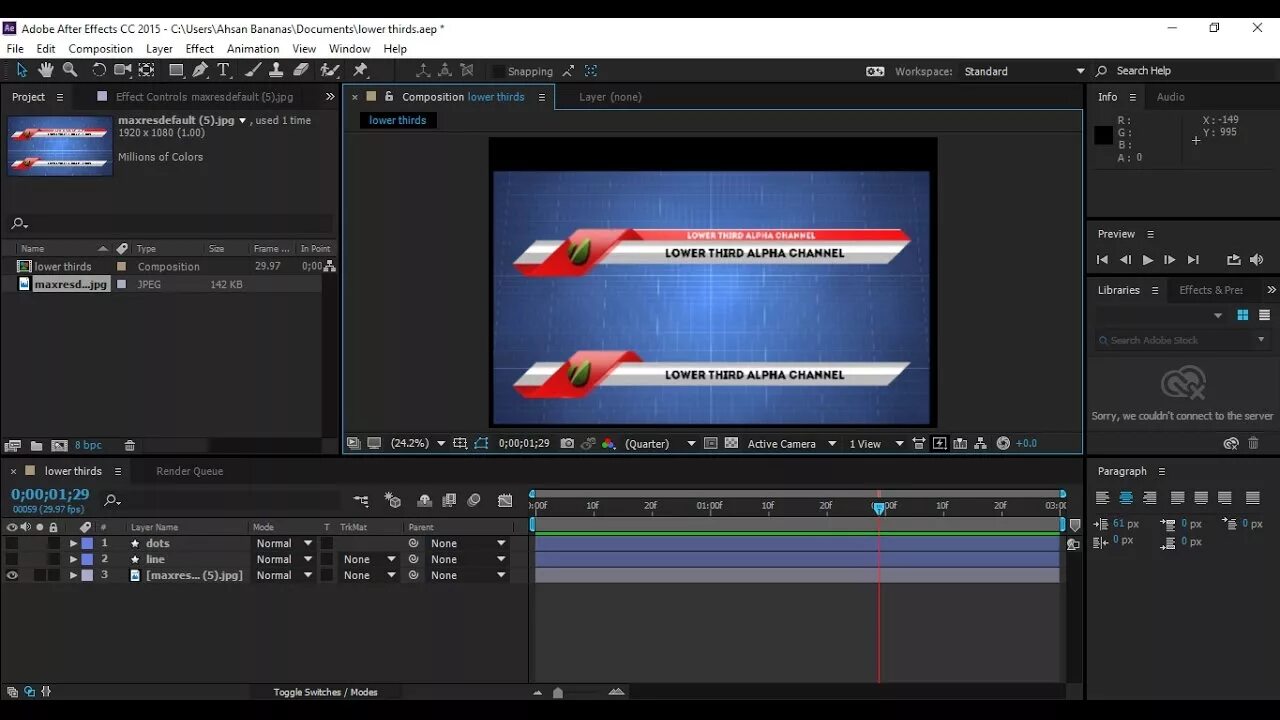Click the 8 bpc color depth button

(88, 445)
